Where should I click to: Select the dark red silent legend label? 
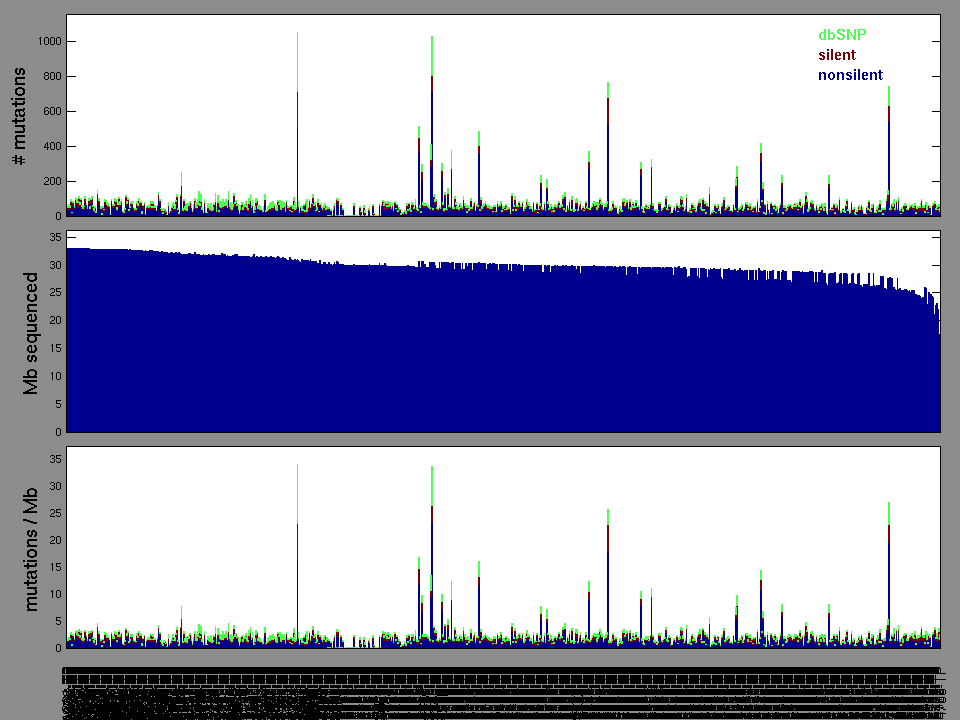tap(837, 55)
